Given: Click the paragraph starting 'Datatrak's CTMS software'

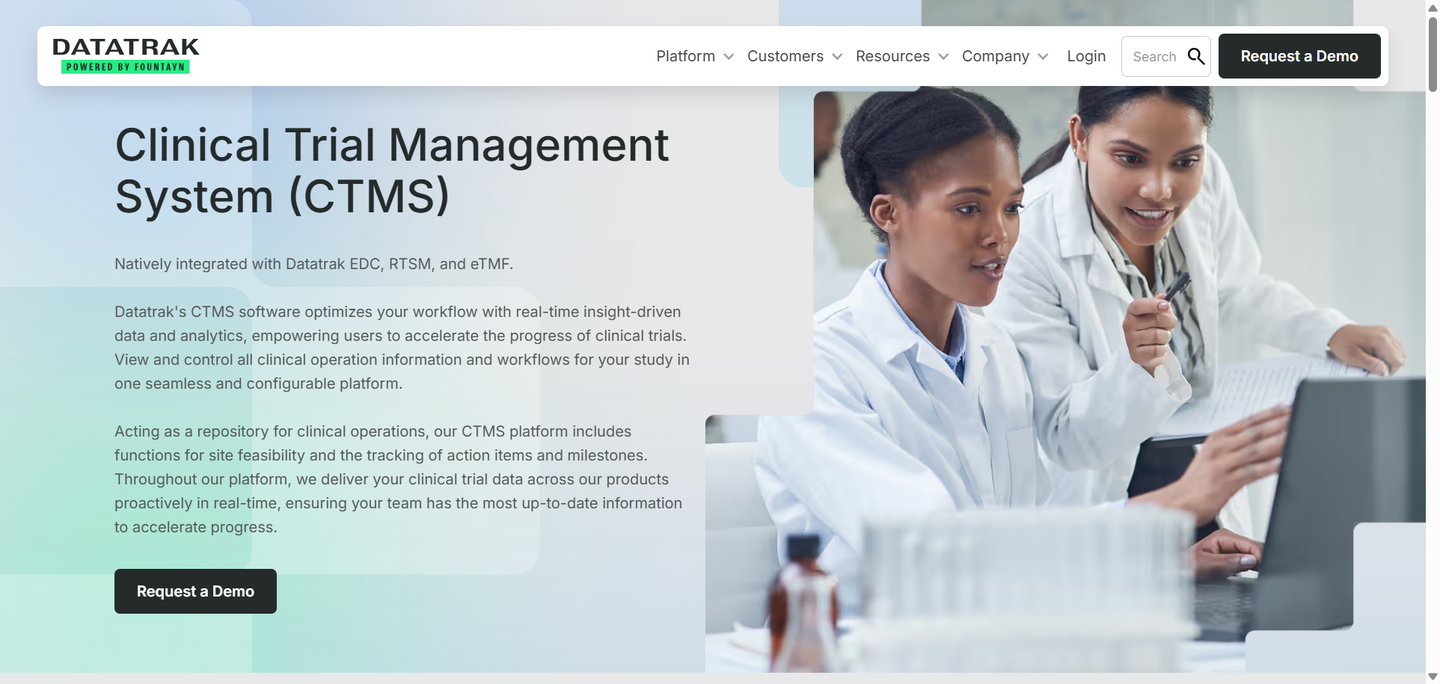Looking at the screenshot, I should 402,348.
